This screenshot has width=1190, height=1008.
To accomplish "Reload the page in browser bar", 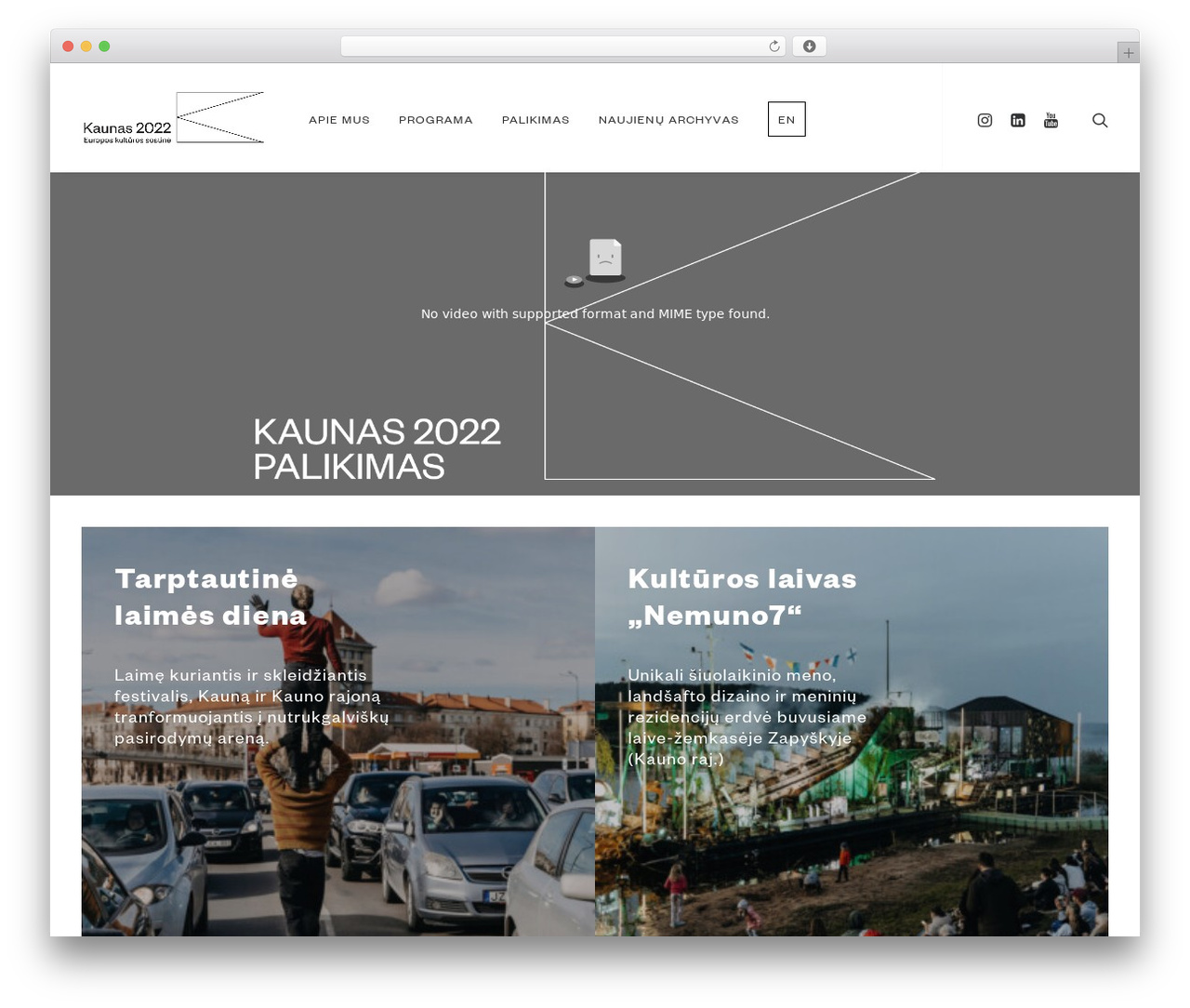I will click(x=774, y=46).
